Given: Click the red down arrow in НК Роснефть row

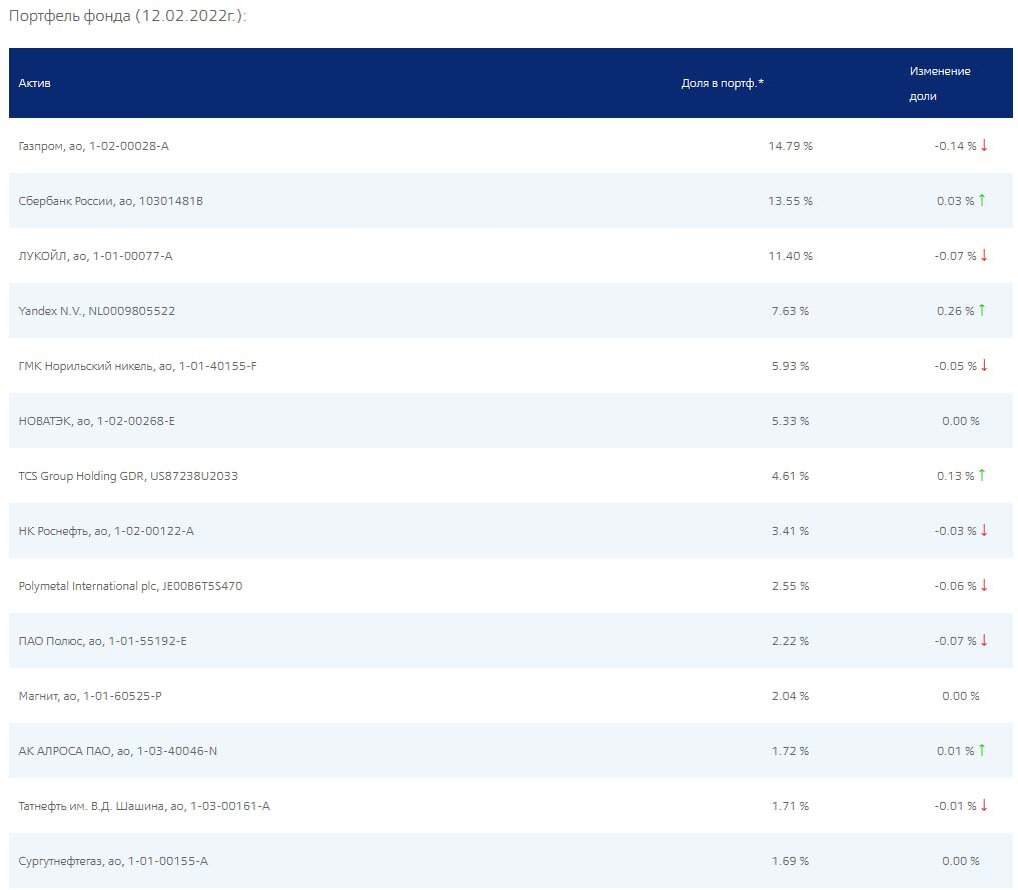Looking at the screenshot, I should (984, 530).
